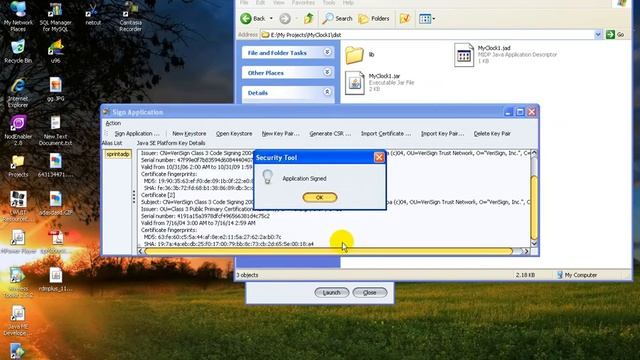Click New Keystore in the toolbar

pyautogui.click(x=189, y=133)
